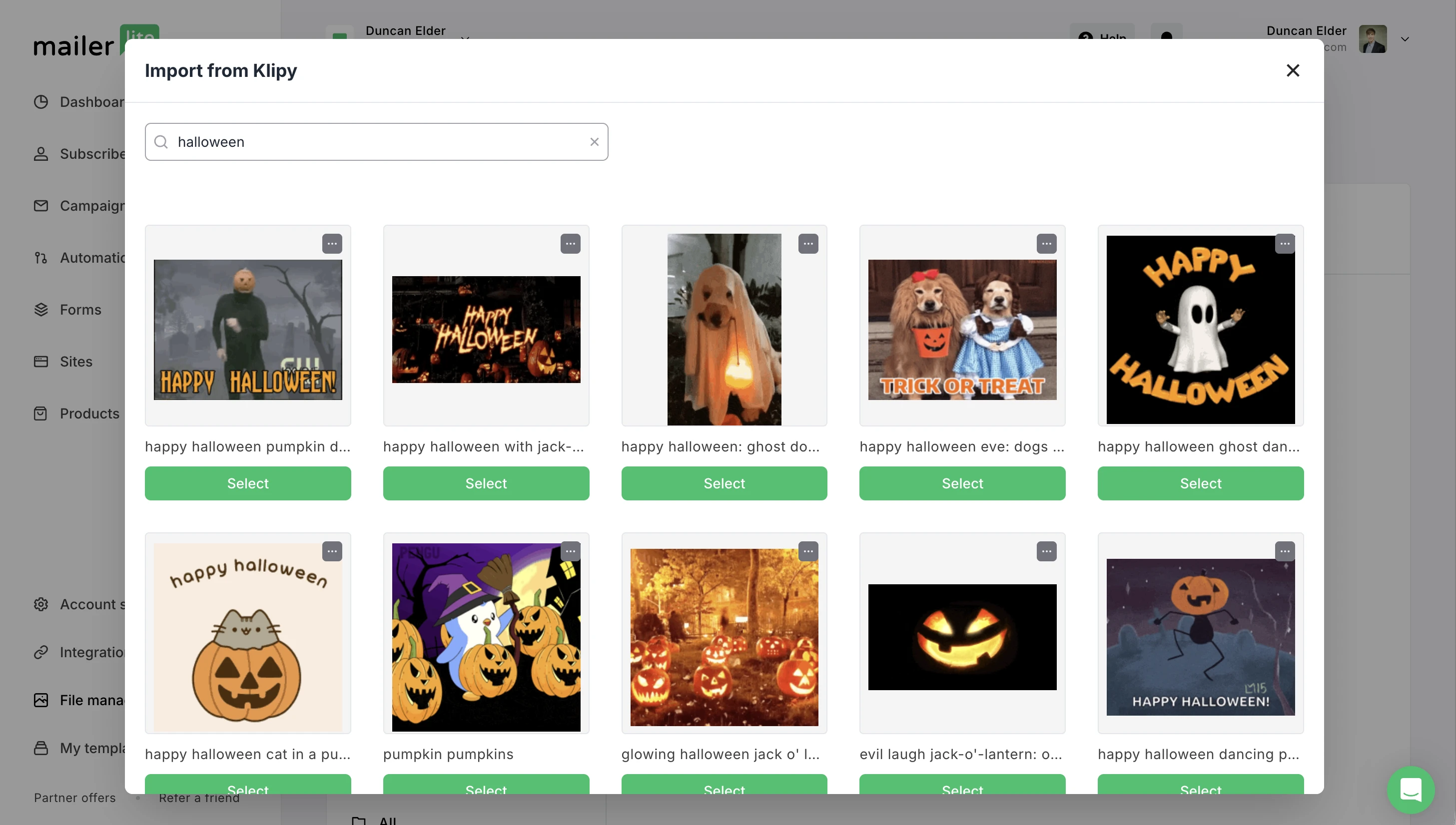Preview the Pusheen cat pumpkin thumbnail
This screenshot has width=1456, height=825.
pos(248,637)
